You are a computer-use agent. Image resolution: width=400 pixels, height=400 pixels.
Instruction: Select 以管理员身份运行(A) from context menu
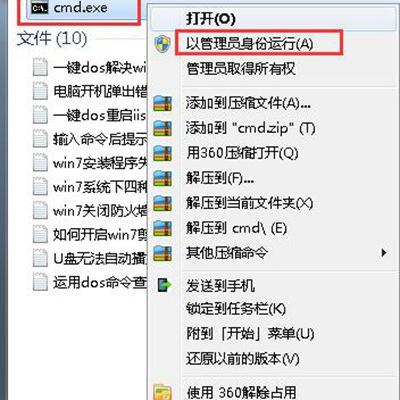coord(250,43)
